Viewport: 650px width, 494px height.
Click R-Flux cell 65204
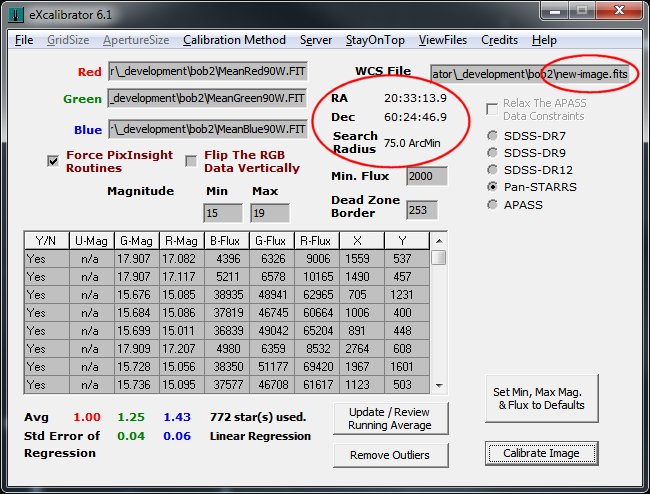pos(317,331)
